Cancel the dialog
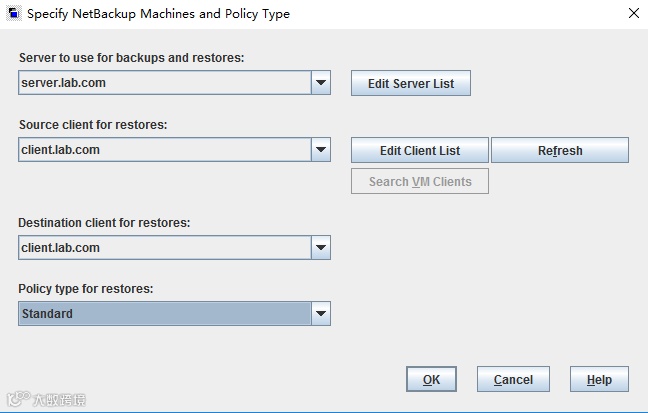648x413 pixels. click(x=513, y=379)
